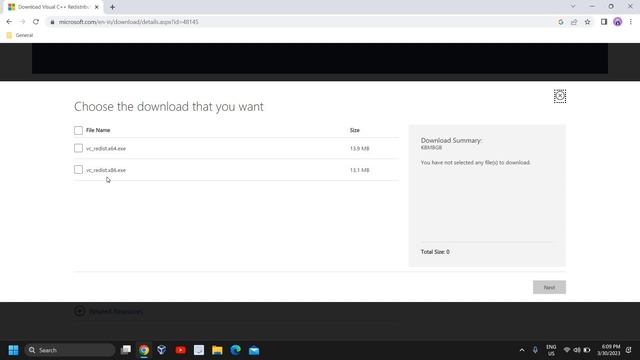Click the Download Summary heading
640x360 pixels.
451,140
